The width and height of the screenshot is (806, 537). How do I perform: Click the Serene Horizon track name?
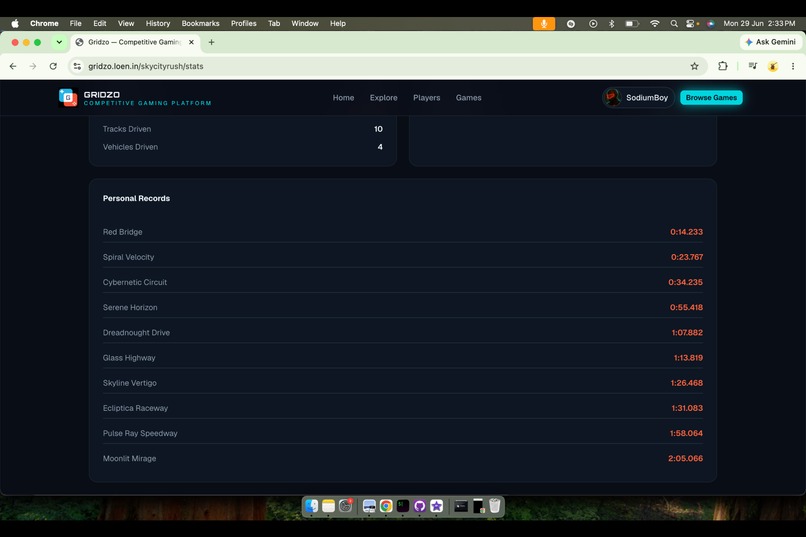[130, 307]
